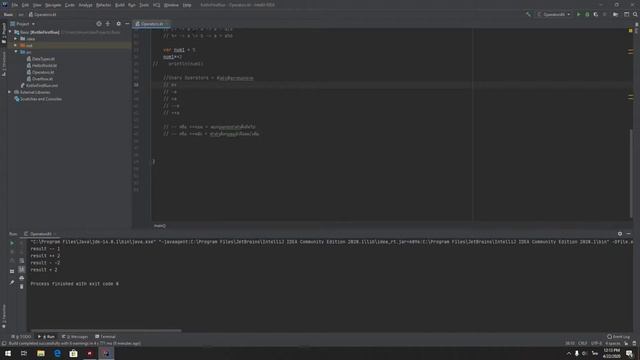Open the Build menu
This screenshot has height=360, width=640.
[120, 5]
